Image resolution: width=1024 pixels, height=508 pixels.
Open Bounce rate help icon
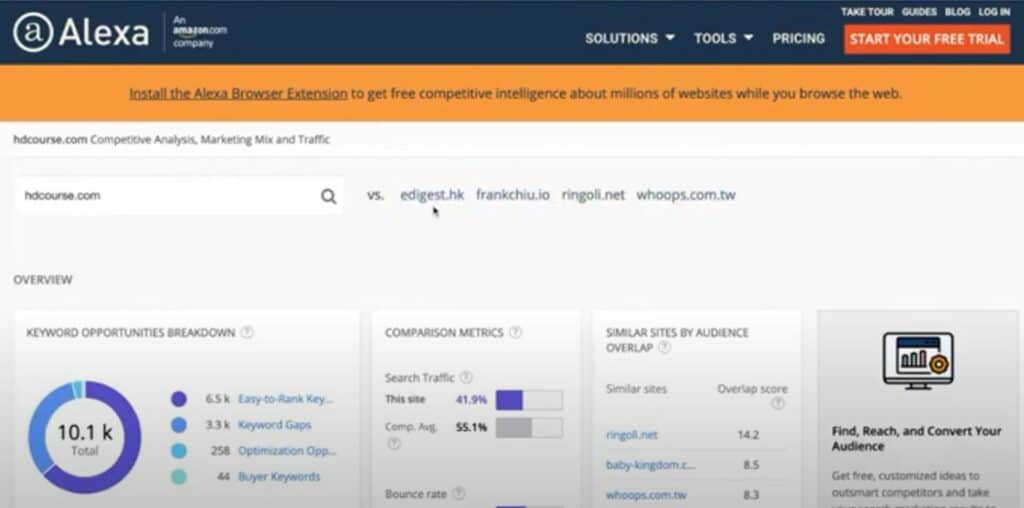pyautogui.click(x=459, y=494)
